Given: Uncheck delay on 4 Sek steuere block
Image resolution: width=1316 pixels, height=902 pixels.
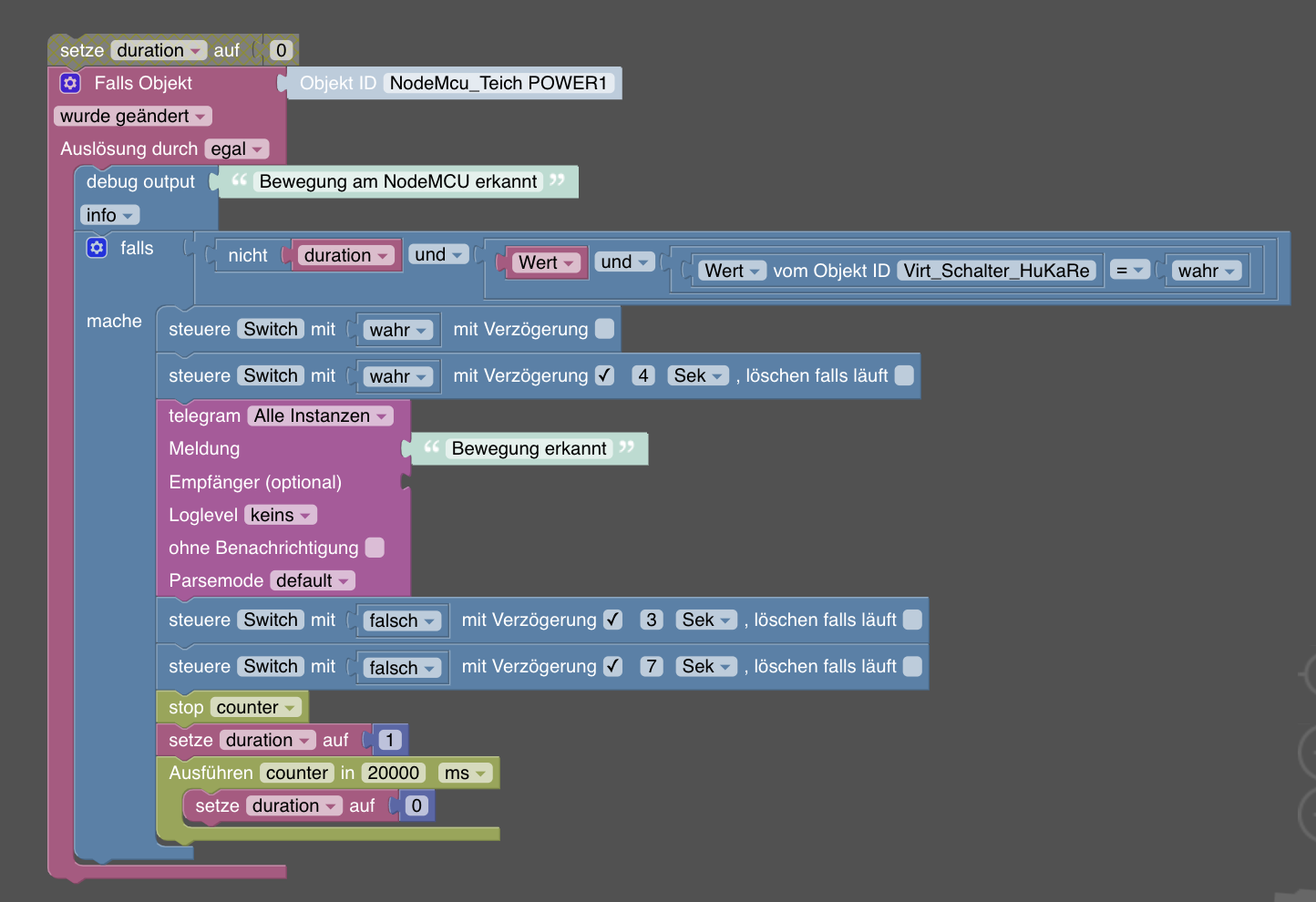Looking at the screenshot, I should pos(604,375).
